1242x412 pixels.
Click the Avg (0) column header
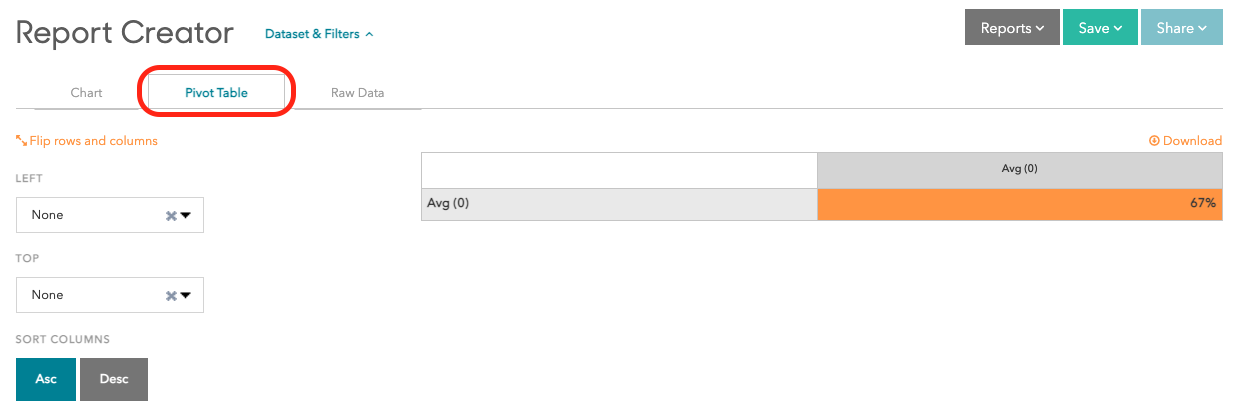1019,169
